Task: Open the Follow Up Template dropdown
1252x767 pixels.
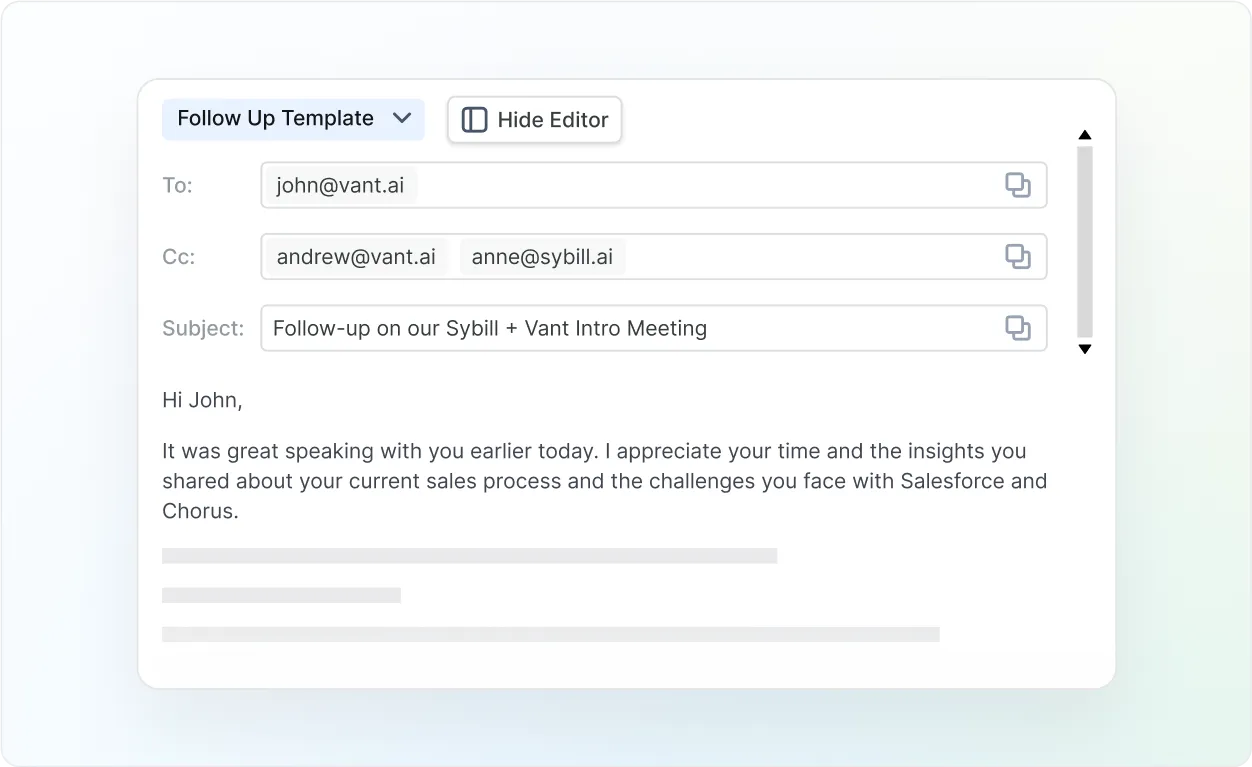Action: [293, 119]
